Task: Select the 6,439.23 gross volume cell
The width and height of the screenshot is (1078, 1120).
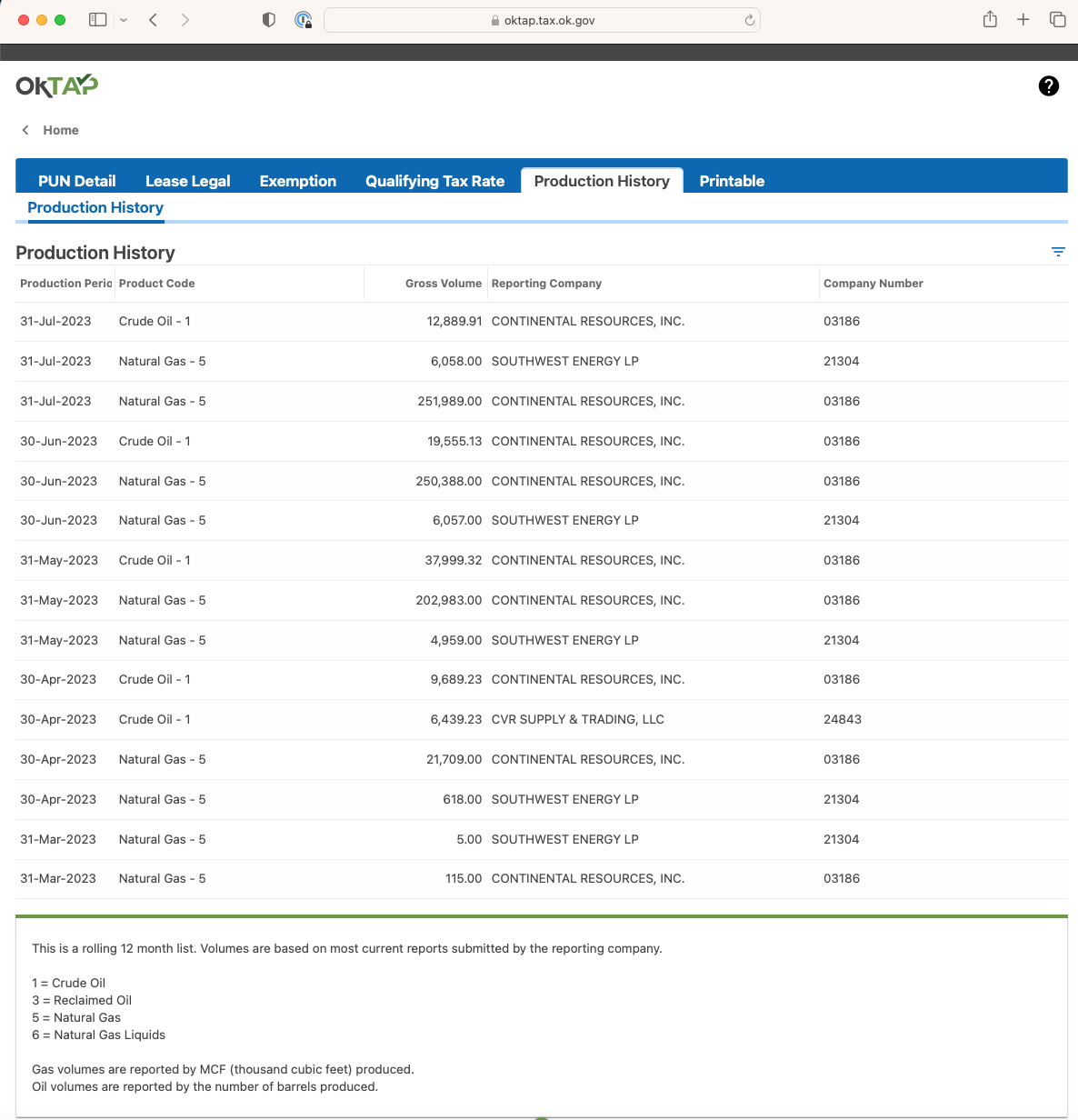Action: tap(456, 719)
